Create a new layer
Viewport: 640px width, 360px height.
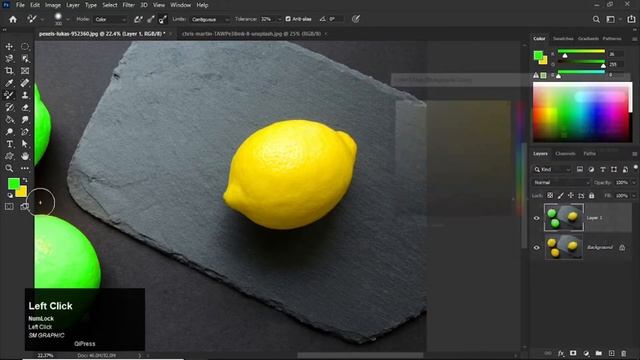[611, 353]
